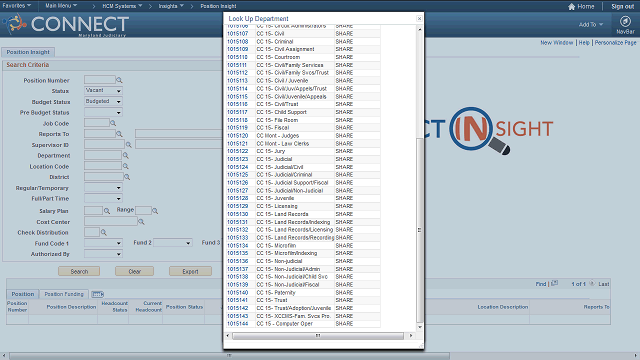Open Position Number lookup magnifier
Screen dimensions: 640x360
[x=119, y=80]
